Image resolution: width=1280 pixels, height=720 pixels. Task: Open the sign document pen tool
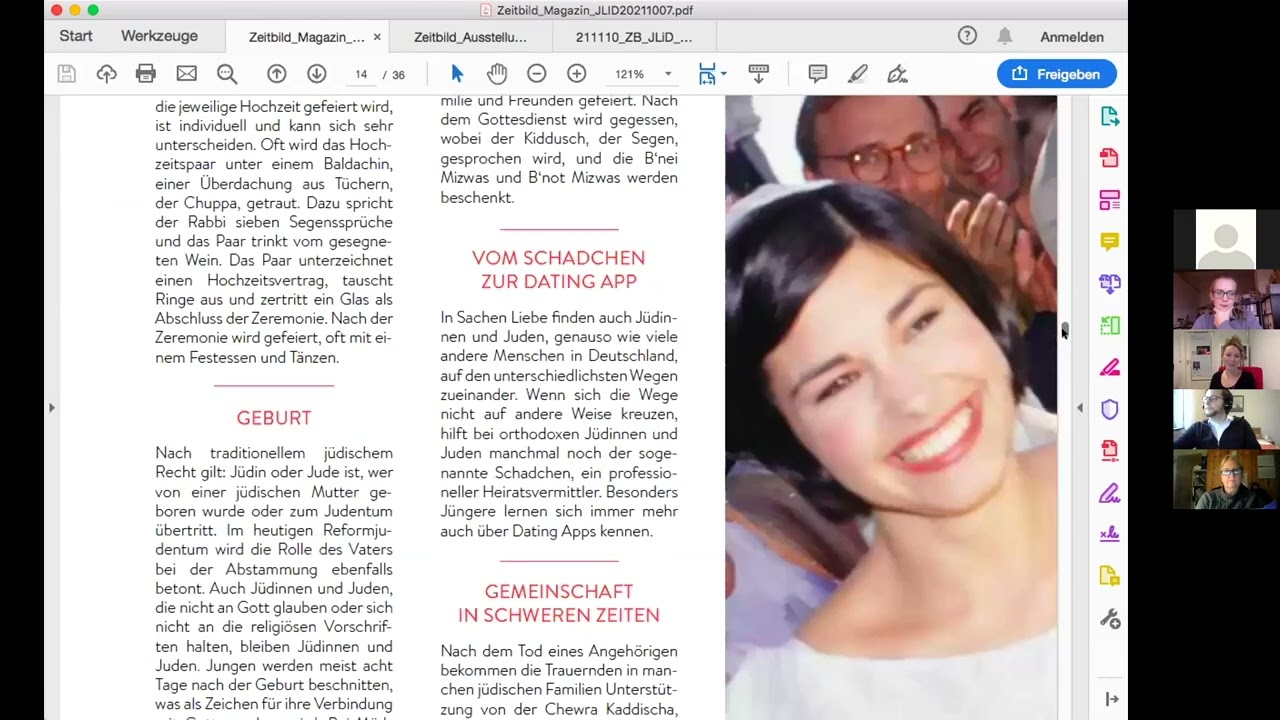coord(898,74)
